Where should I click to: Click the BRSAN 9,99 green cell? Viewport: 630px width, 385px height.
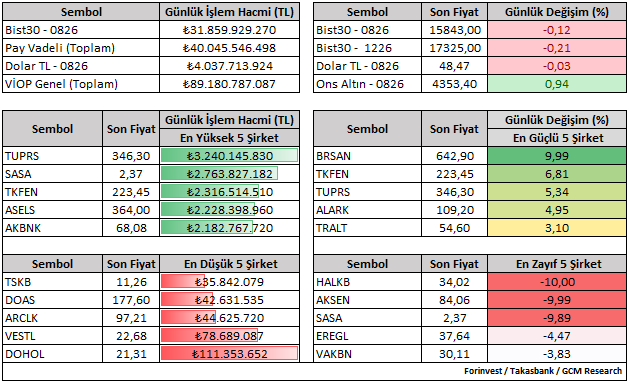557,156
